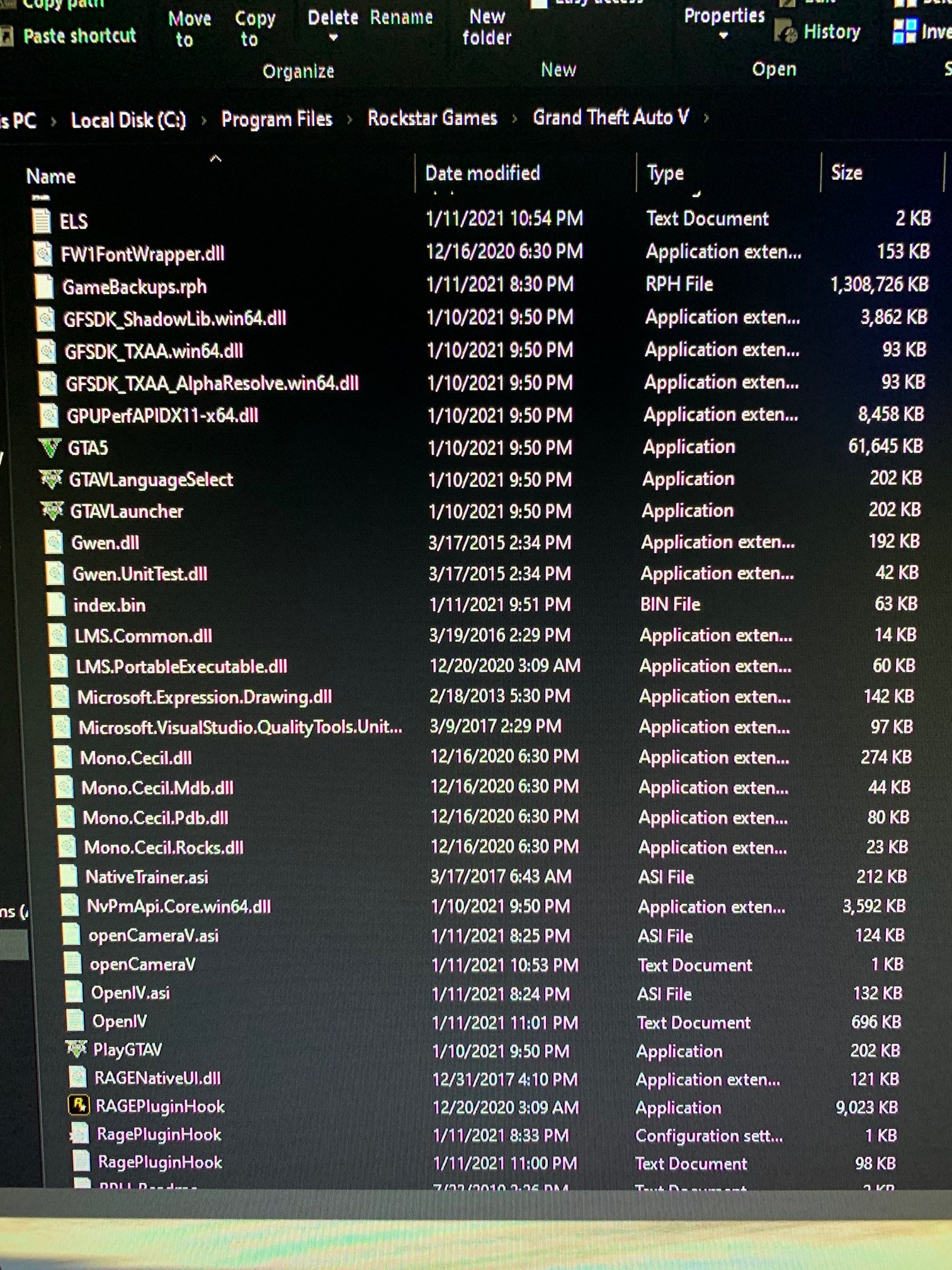Sort files by the Date modified column
The height and width of the screenshot is (1270, 952).
coord(482,173)
